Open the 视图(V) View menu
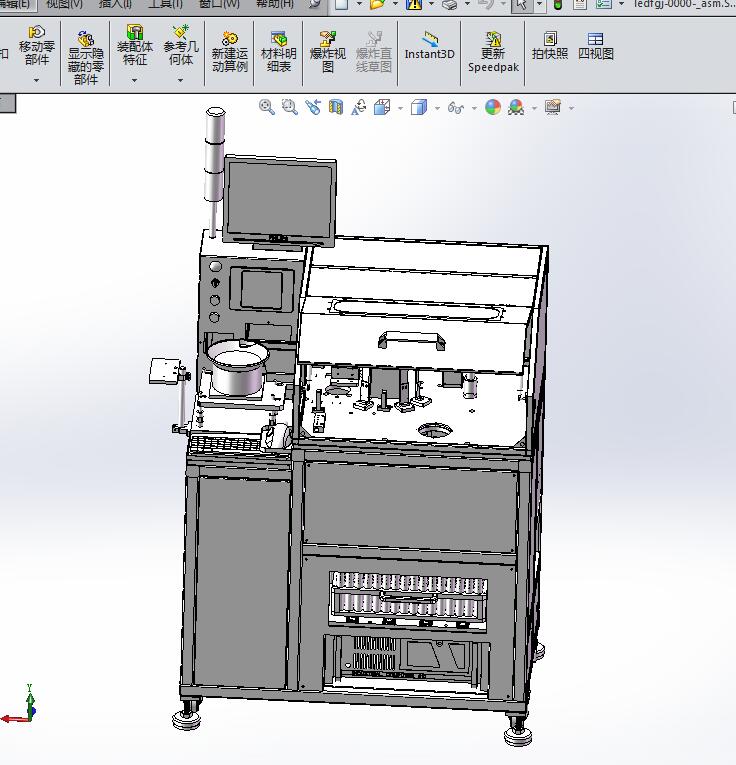 64,4
